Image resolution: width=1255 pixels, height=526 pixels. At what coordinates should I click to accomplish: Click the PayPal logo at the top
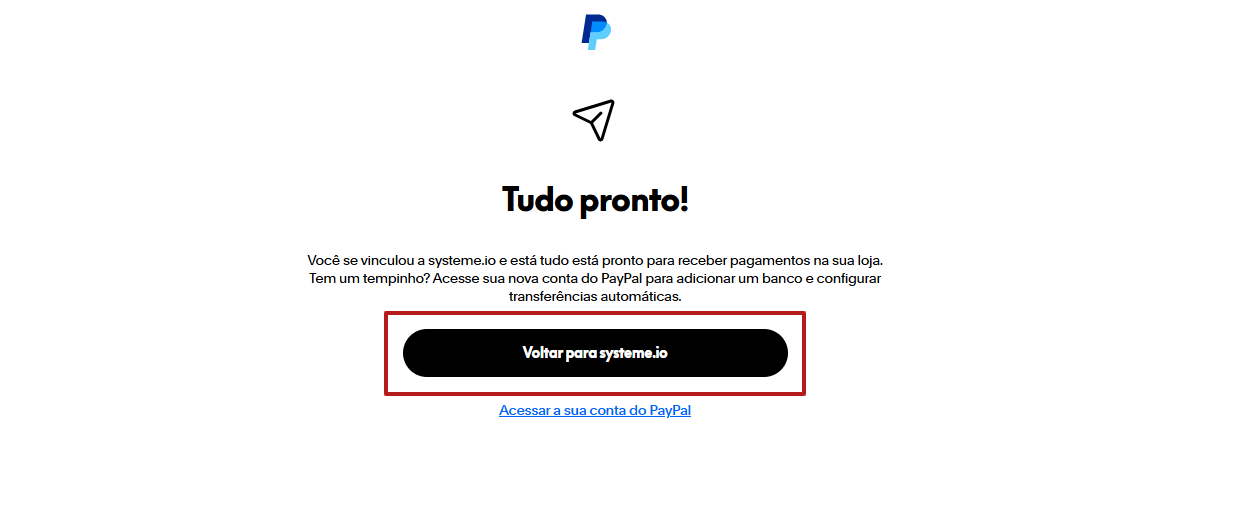597,31
